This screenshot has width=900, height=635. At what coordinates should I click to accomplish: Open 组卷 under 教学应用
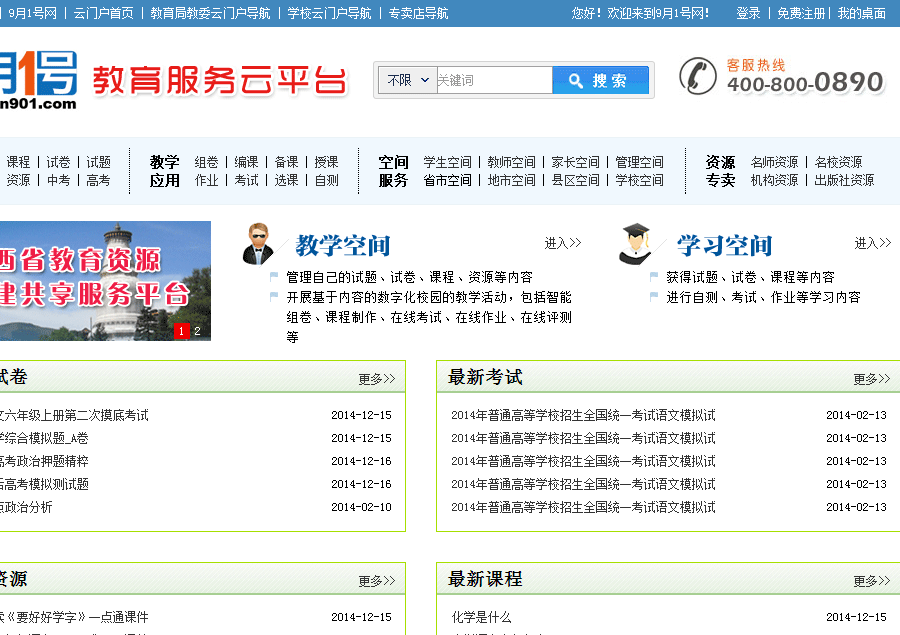pos(206,162)
